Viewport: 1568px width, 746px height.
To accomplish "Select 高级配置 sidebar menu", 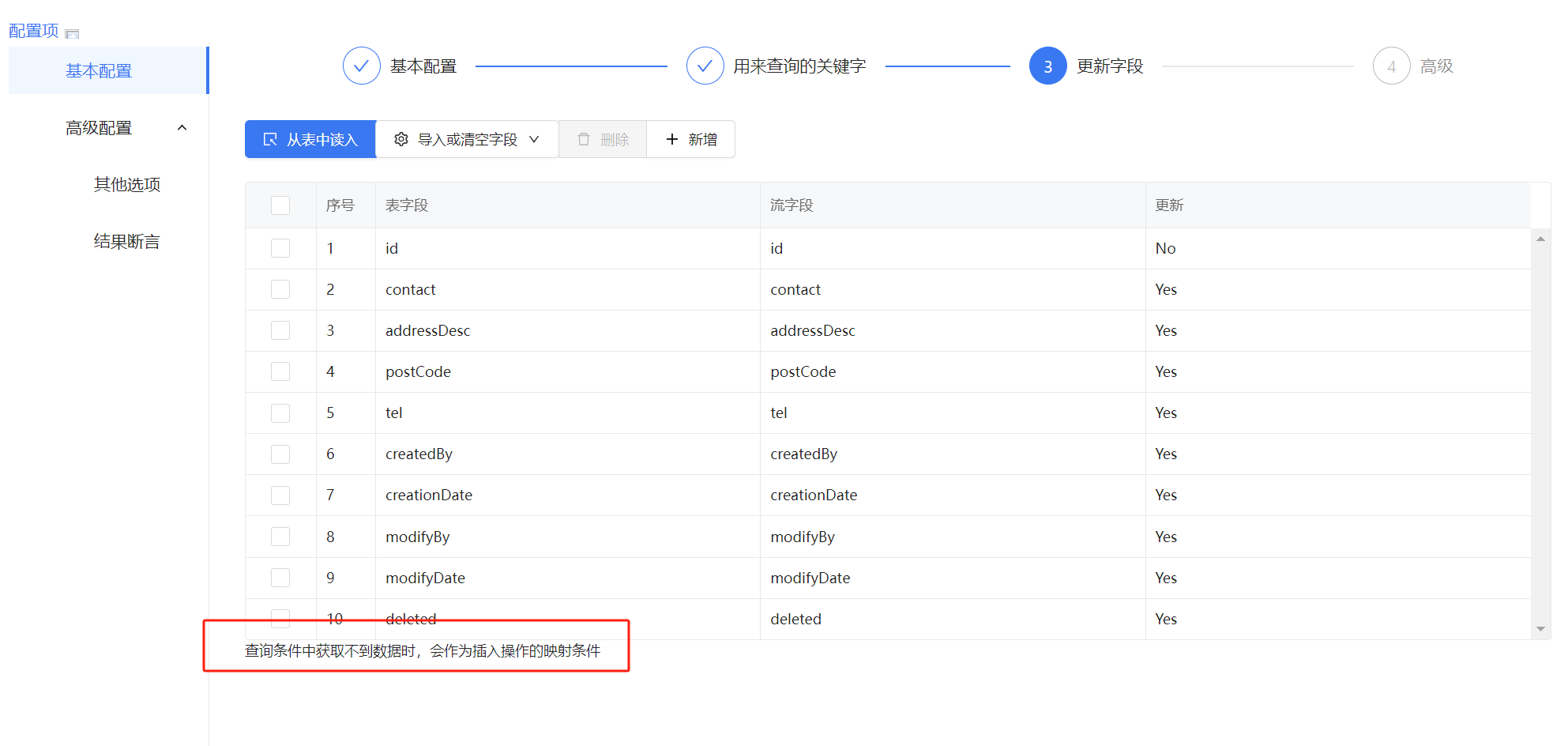I will pos(108,127).
